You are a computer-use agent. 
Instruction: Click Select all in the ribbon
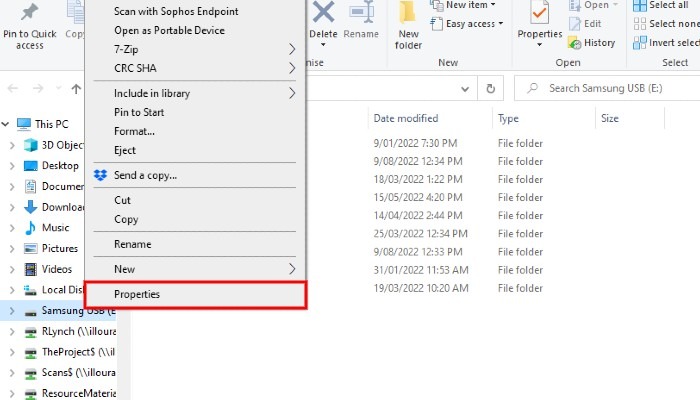tap(661, 5)
